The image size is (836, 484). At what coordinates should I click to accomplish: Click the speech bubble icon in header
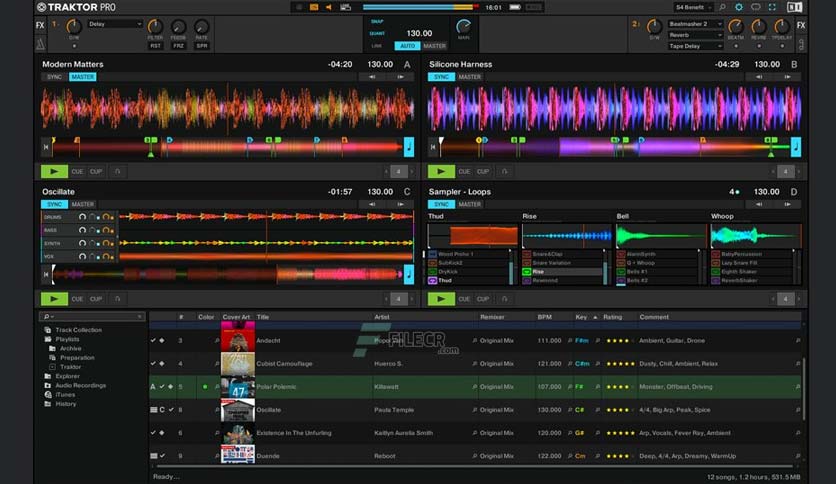pyautogui.click(x=755, y=7)
